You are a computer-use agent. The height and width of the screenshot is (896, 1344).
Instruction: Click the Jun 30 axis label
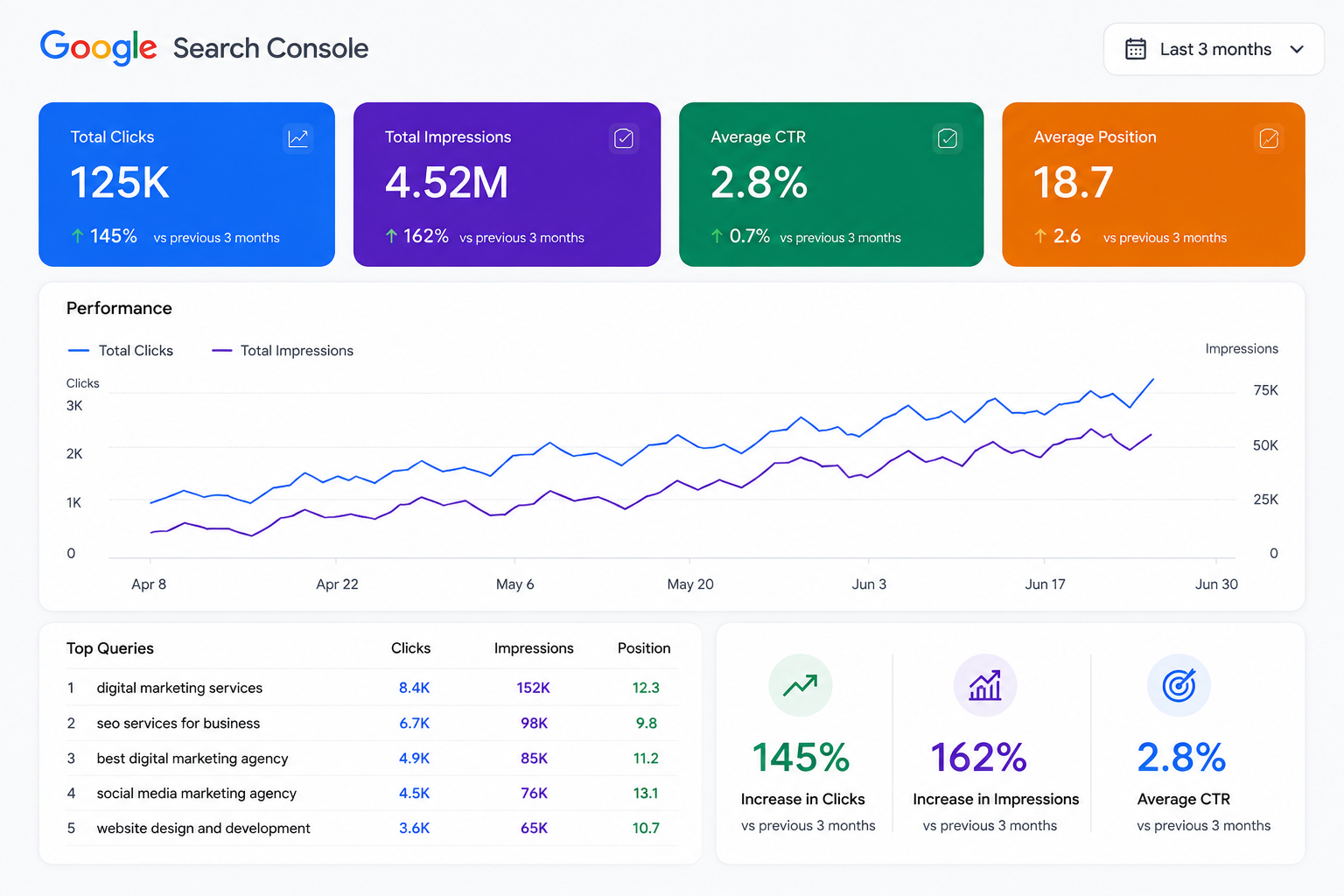(x=1216, y=584)
